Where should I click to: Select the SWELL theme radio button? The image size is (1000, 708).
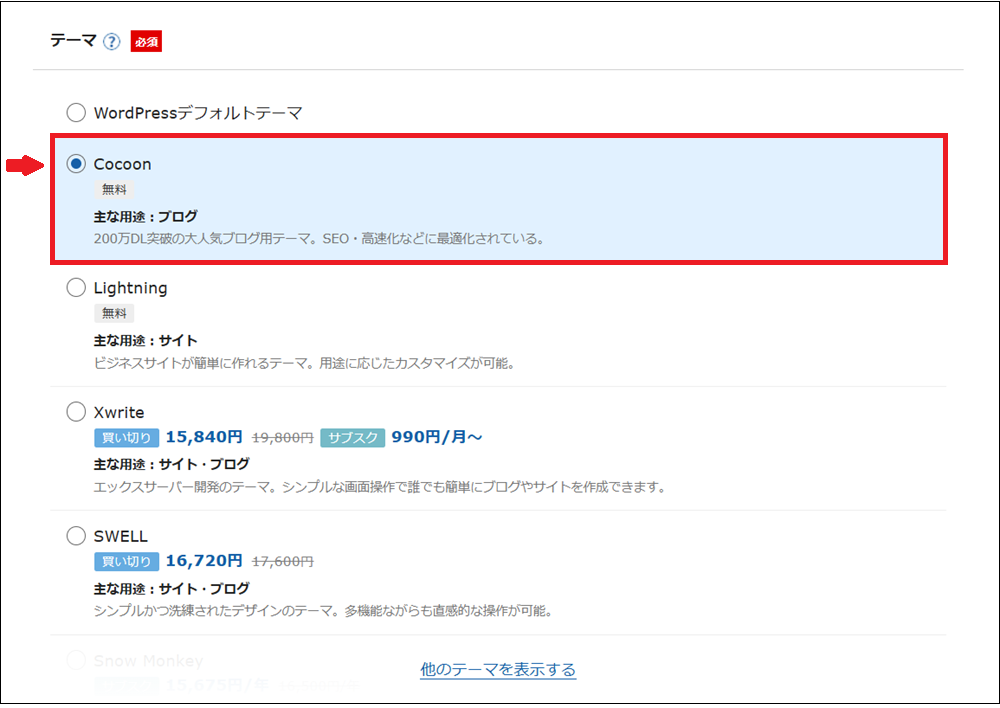click(76, 536)
